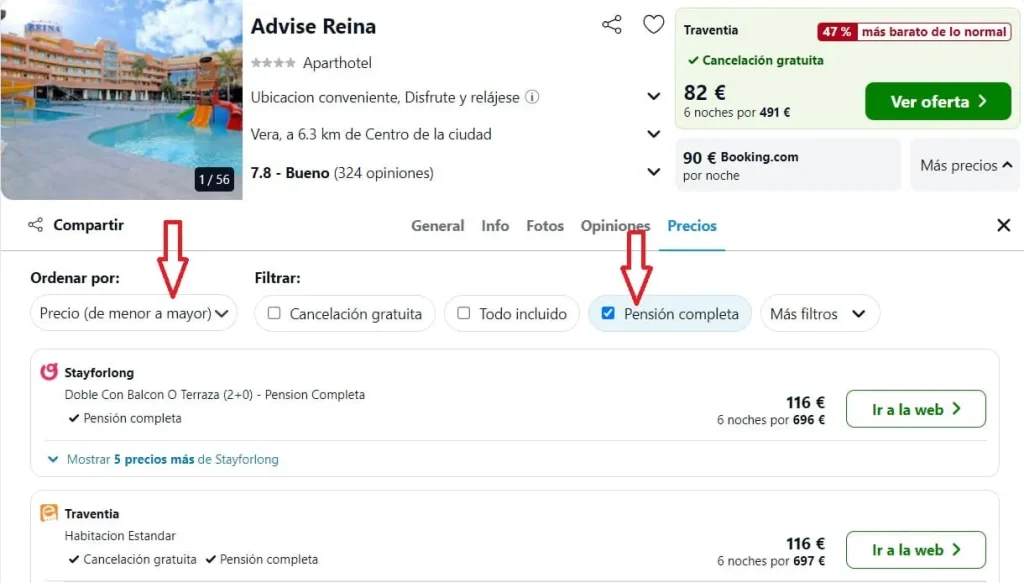Expand the Vera location row chevron
This screenshot has height=583, width=1024.
tap(653, 134)
